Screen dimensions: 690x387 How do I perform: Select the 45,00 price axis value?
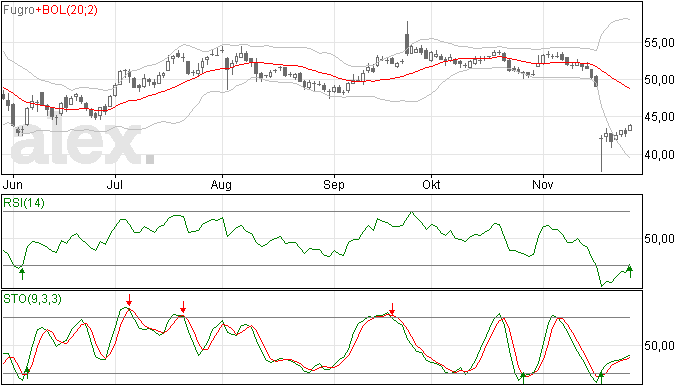[x=659, y=117]
